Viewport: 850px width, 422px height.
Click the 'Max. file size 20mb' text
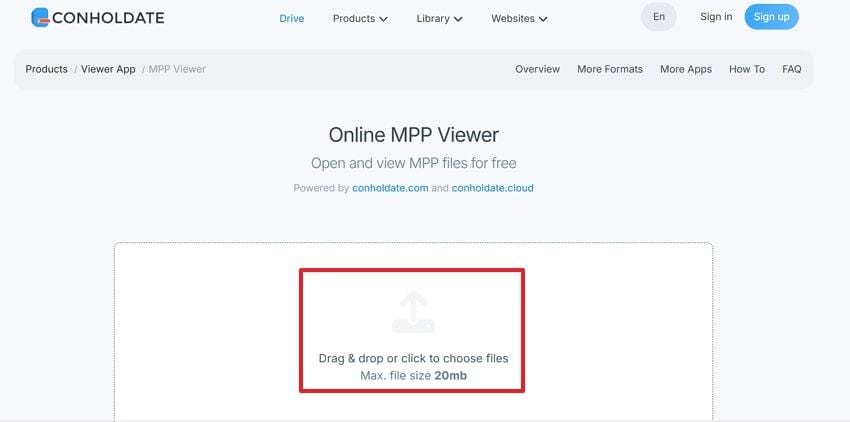[x=414, y=375]
